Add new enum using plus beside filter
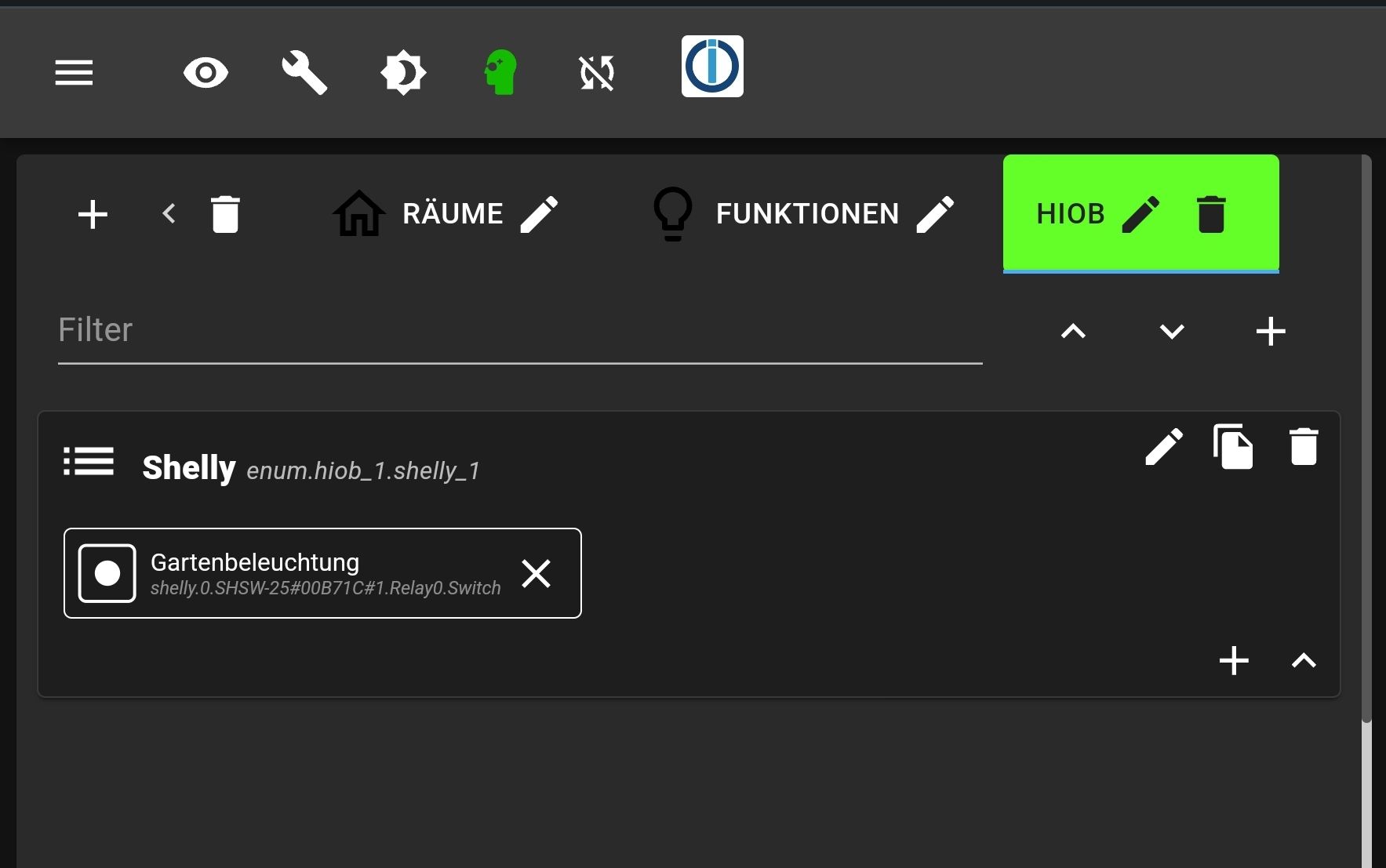Image resolution: width=1386 pixels, height=868 pixels. click(x=1271, y=332)
